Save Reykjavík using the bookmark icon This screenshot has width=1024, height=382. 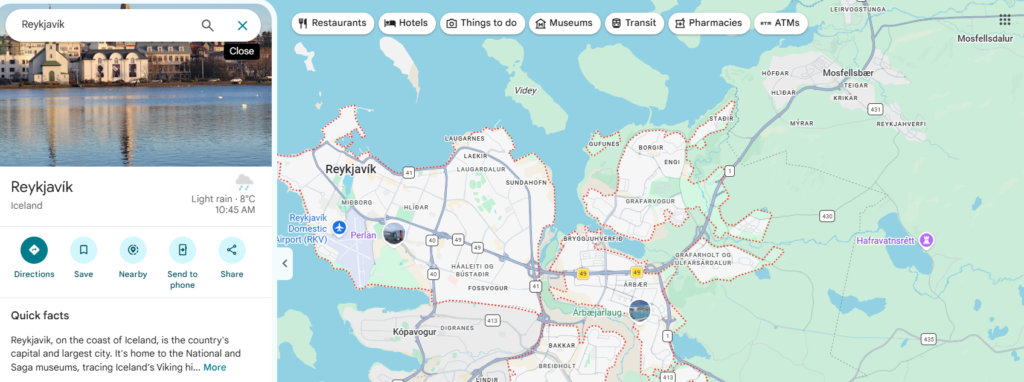(x=84, y=250)
